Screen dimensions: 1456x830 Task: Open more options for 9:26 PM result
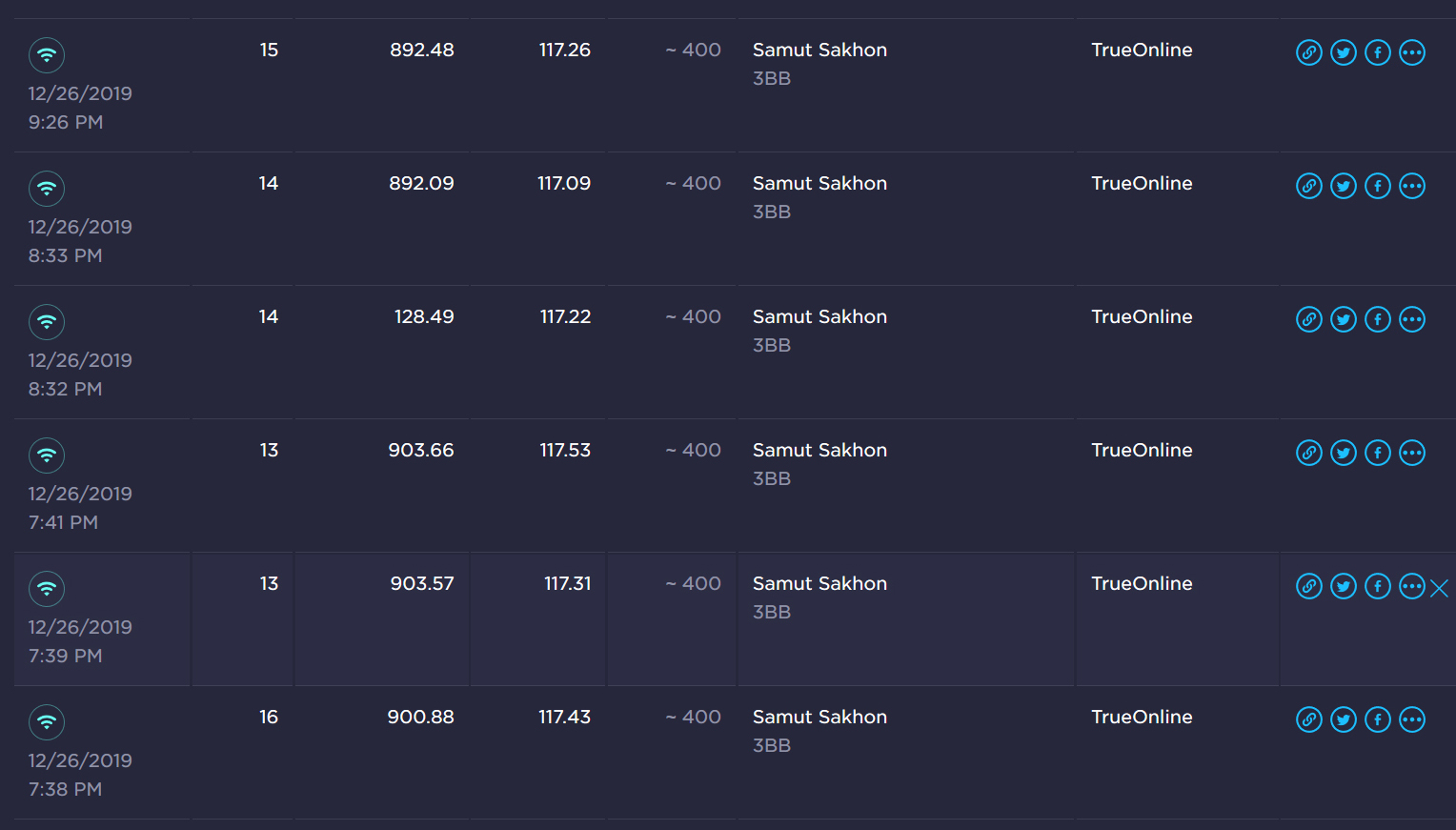[x=1412, y=52]
